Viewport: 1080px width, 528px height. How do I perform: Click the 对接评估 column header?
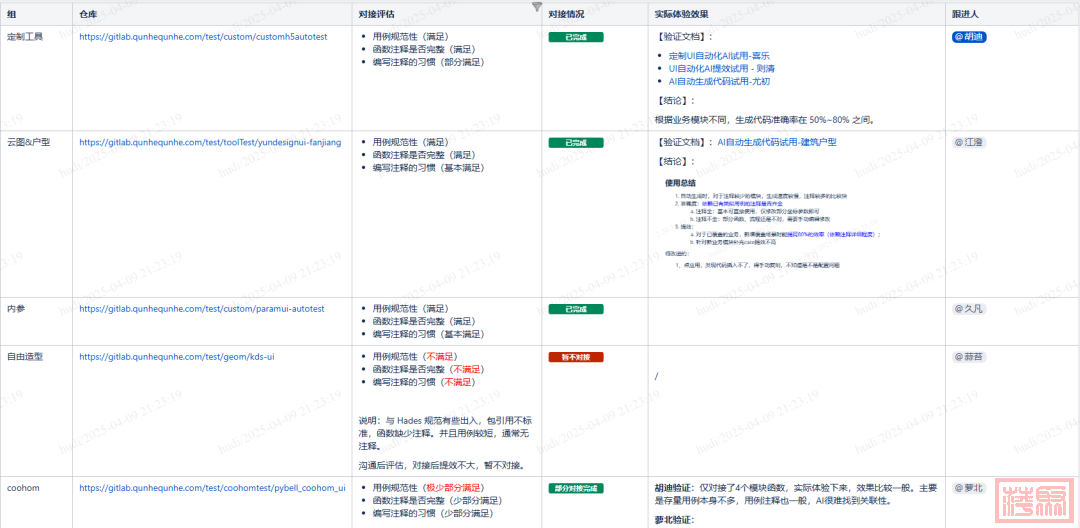point(376,15)
